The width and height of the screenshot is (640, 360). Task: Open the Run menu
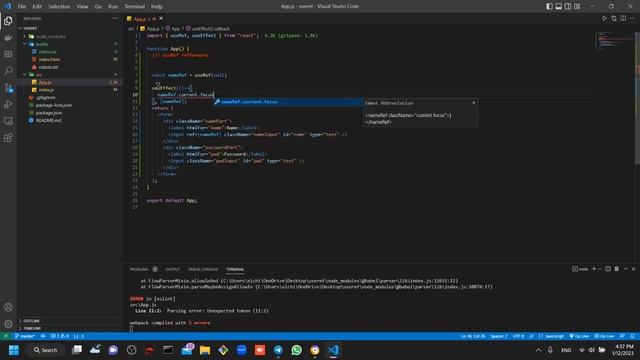click(113, 6)
